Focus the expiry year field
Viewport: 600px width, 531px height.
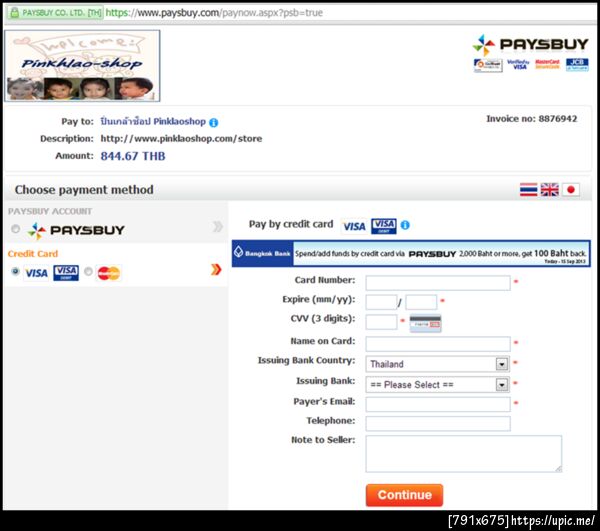click(x=421, y=302)
